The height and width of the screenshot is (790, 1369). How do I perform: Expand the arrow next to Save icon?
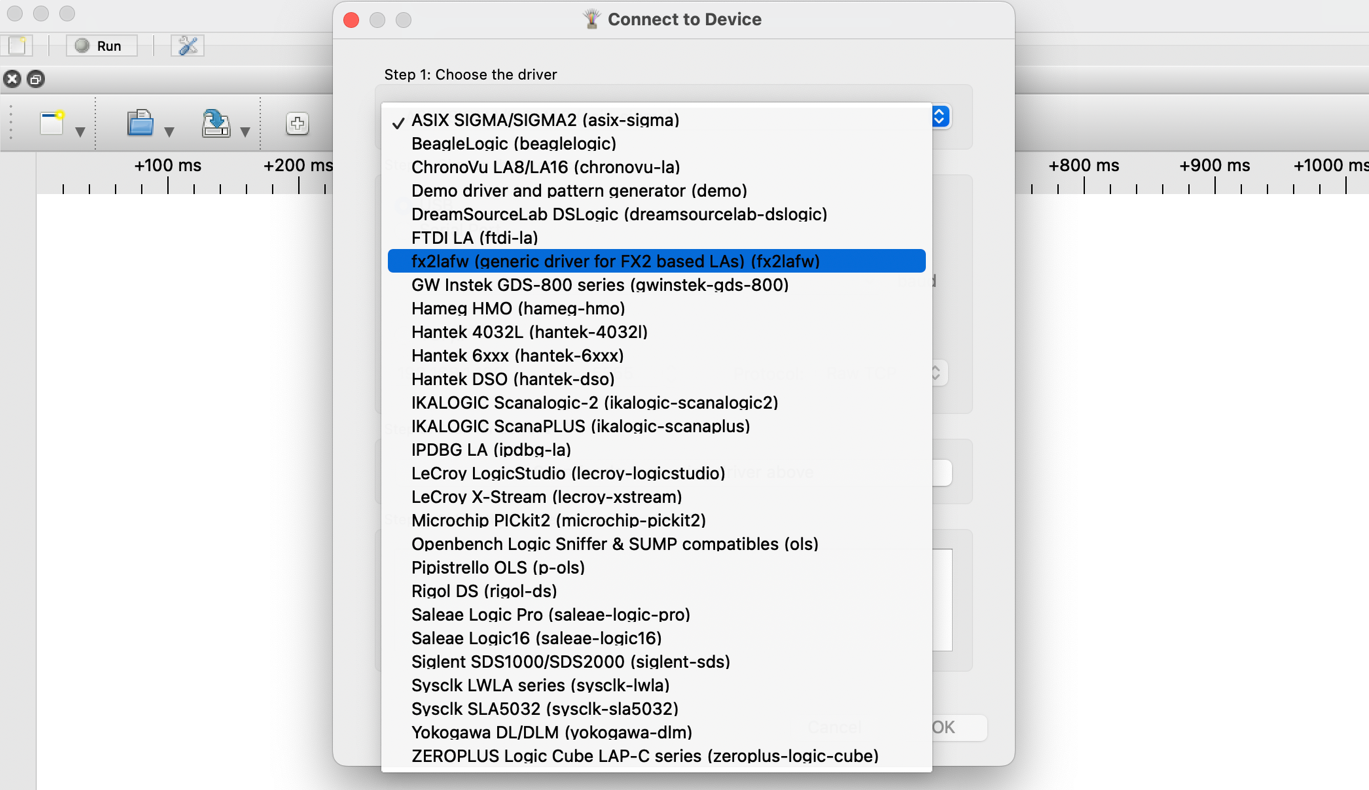click(x=245, y=131)
